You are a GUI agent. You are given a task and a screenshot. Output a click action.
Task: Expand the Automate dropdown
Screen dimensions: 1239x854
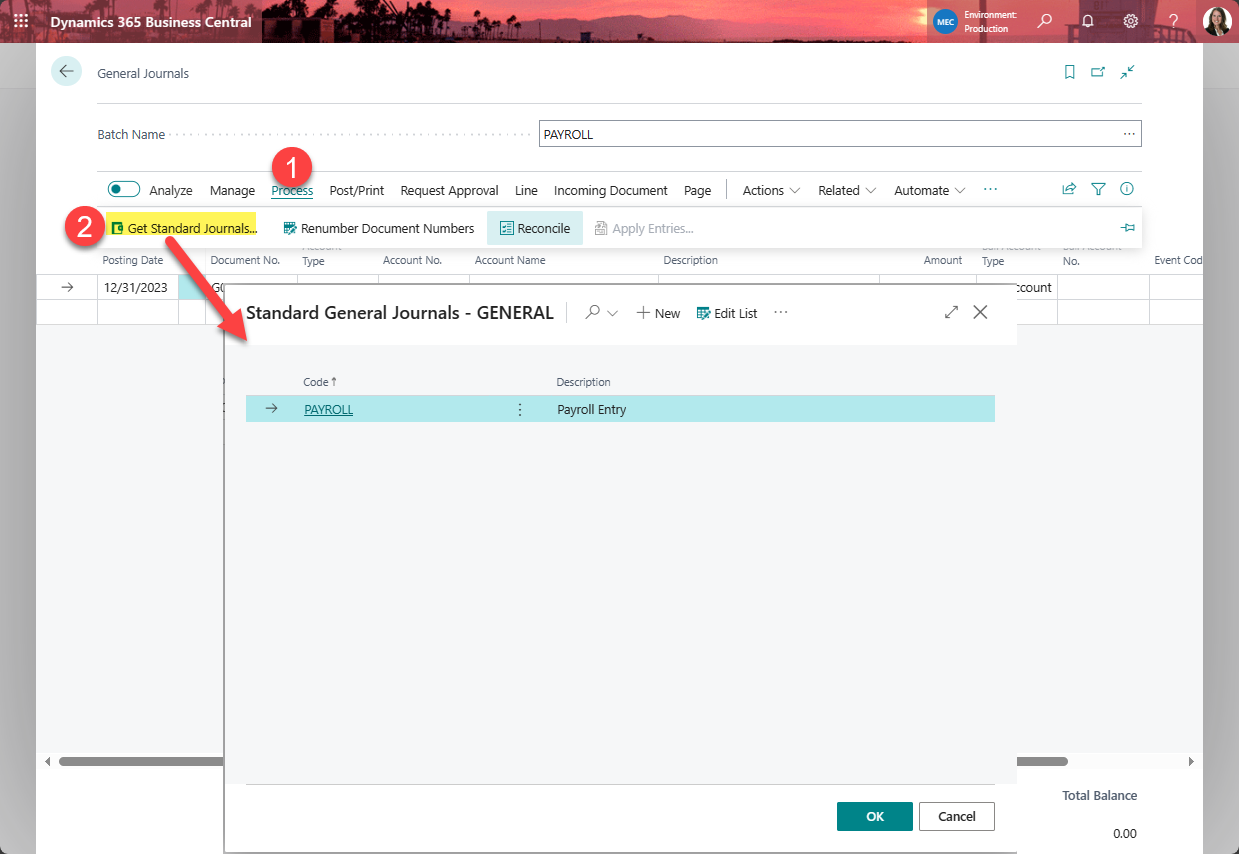pyautogui.click(x=930, y=190)
